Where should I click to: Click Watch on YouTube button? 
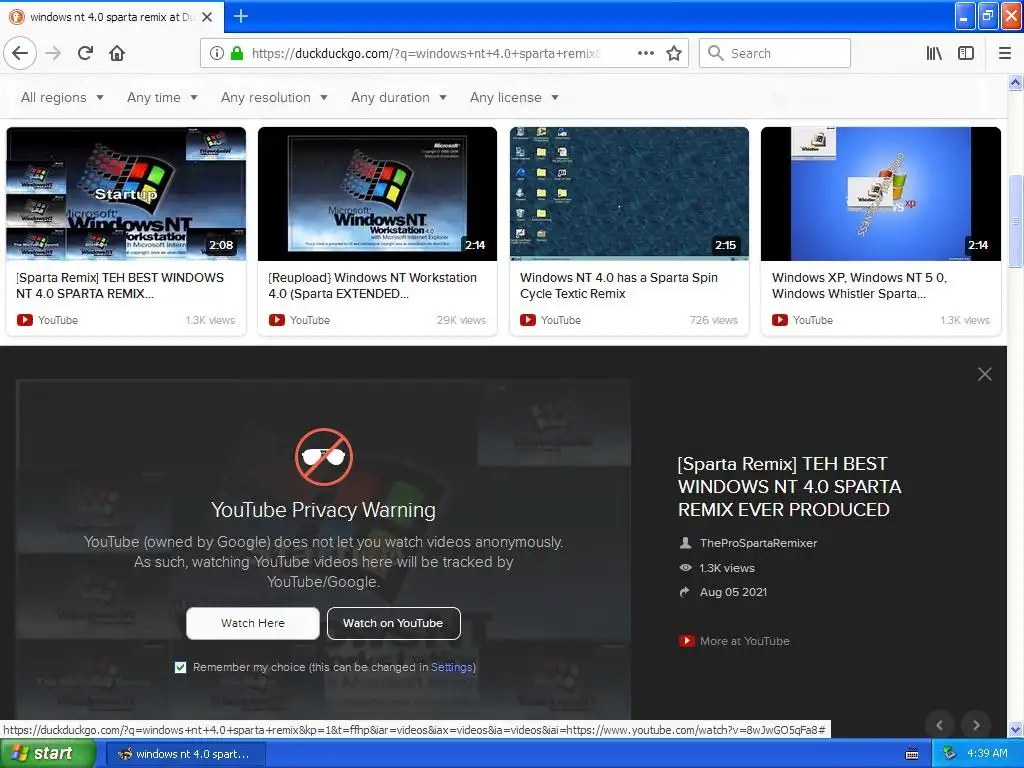click(x=393, y=623)
